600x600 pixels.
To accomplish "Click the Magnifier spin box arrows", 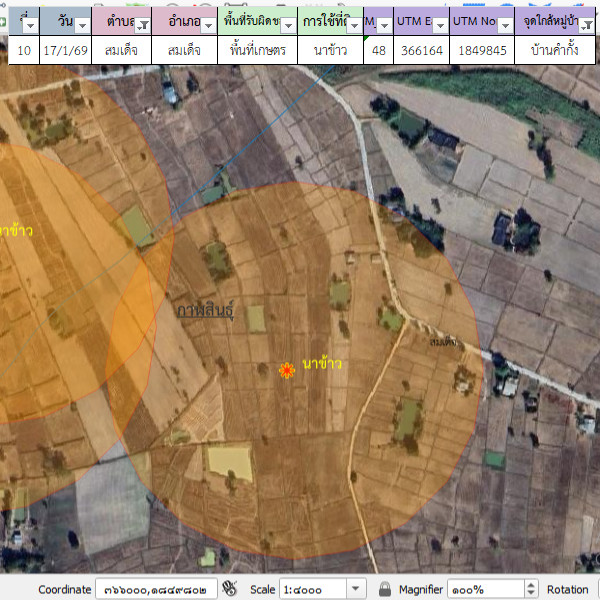I will click(x=530, y=589).
